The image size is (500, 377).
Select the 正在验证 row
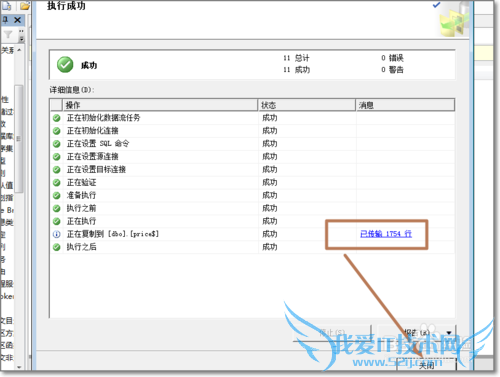[252, 182]
